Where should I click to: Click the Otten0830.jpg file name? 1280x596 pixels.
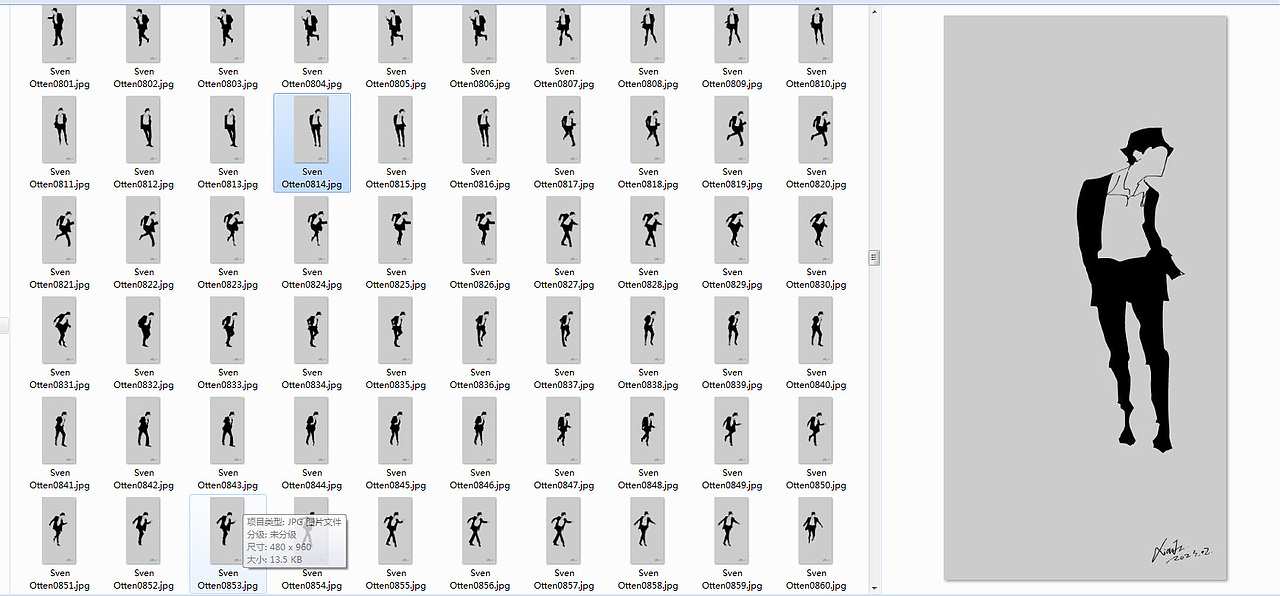816,278
